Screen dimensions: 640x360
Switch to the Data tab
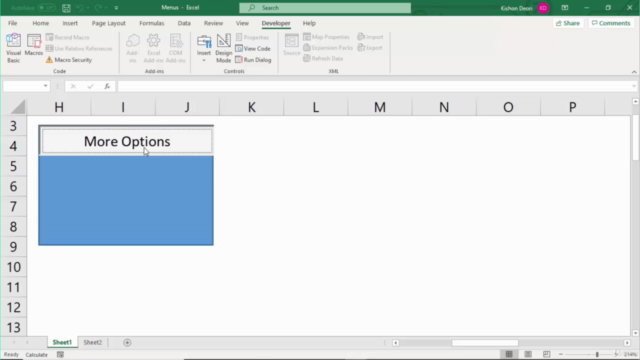184,23
